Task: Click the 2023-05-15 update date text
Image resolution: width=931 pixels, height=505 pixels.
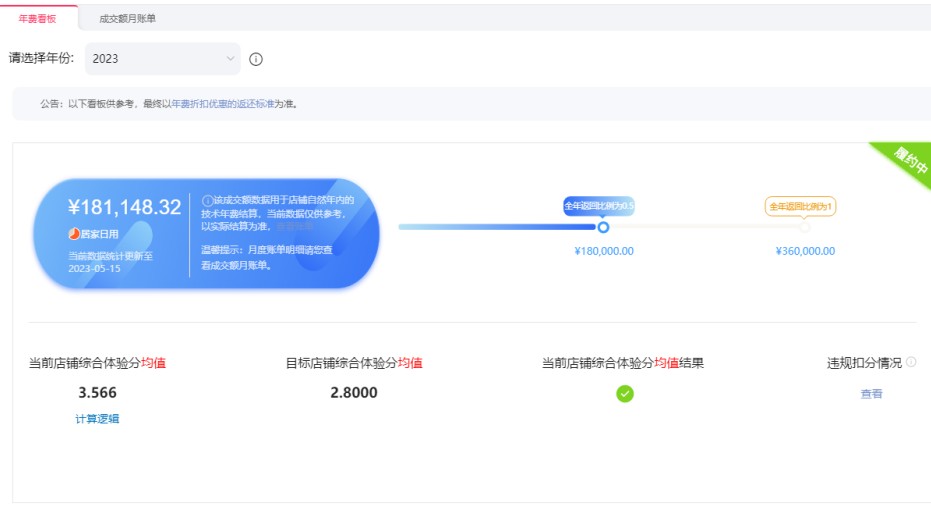Action: coord(94,268)
